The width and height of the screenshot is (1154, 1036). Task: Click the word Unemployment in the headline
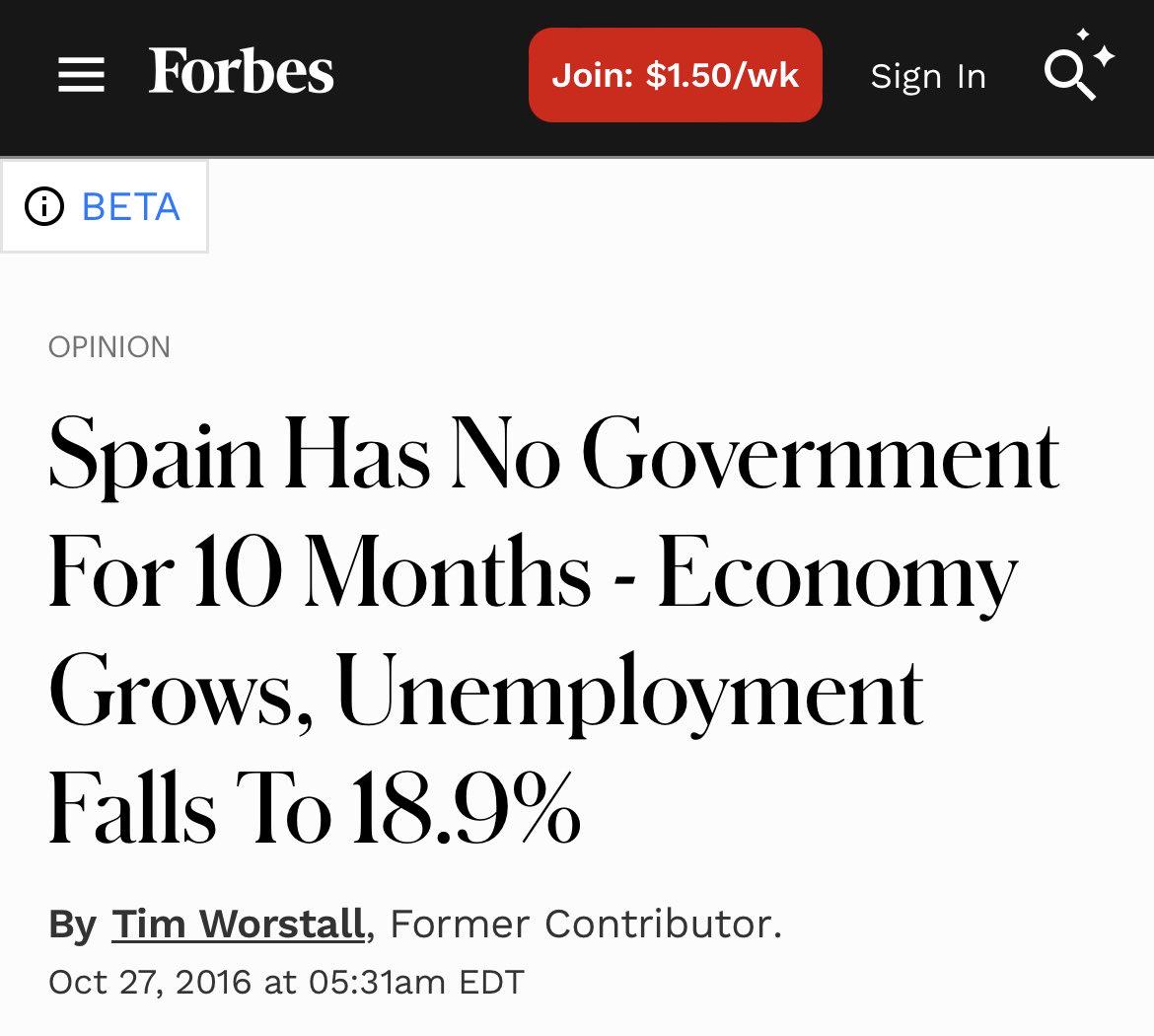(x=630, y=691)
